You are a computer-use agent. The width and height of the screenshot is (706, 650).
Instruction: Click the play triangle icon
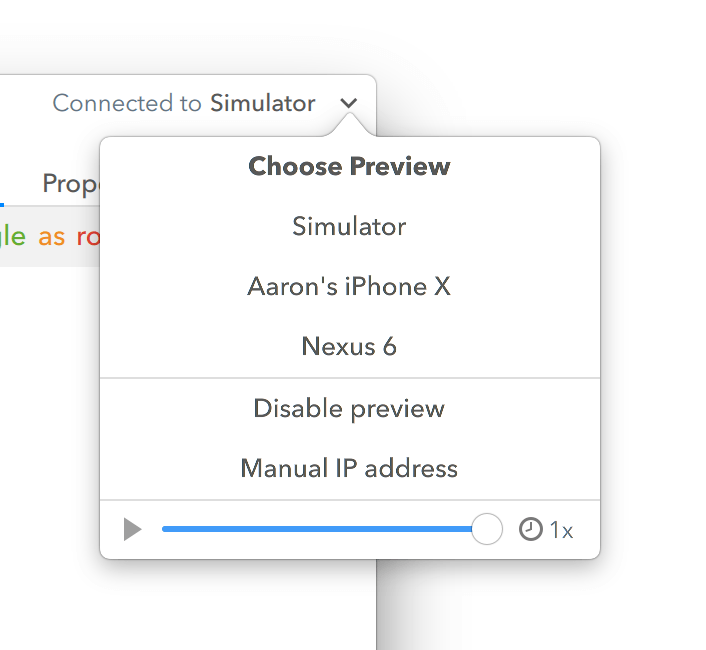(132, 529)
